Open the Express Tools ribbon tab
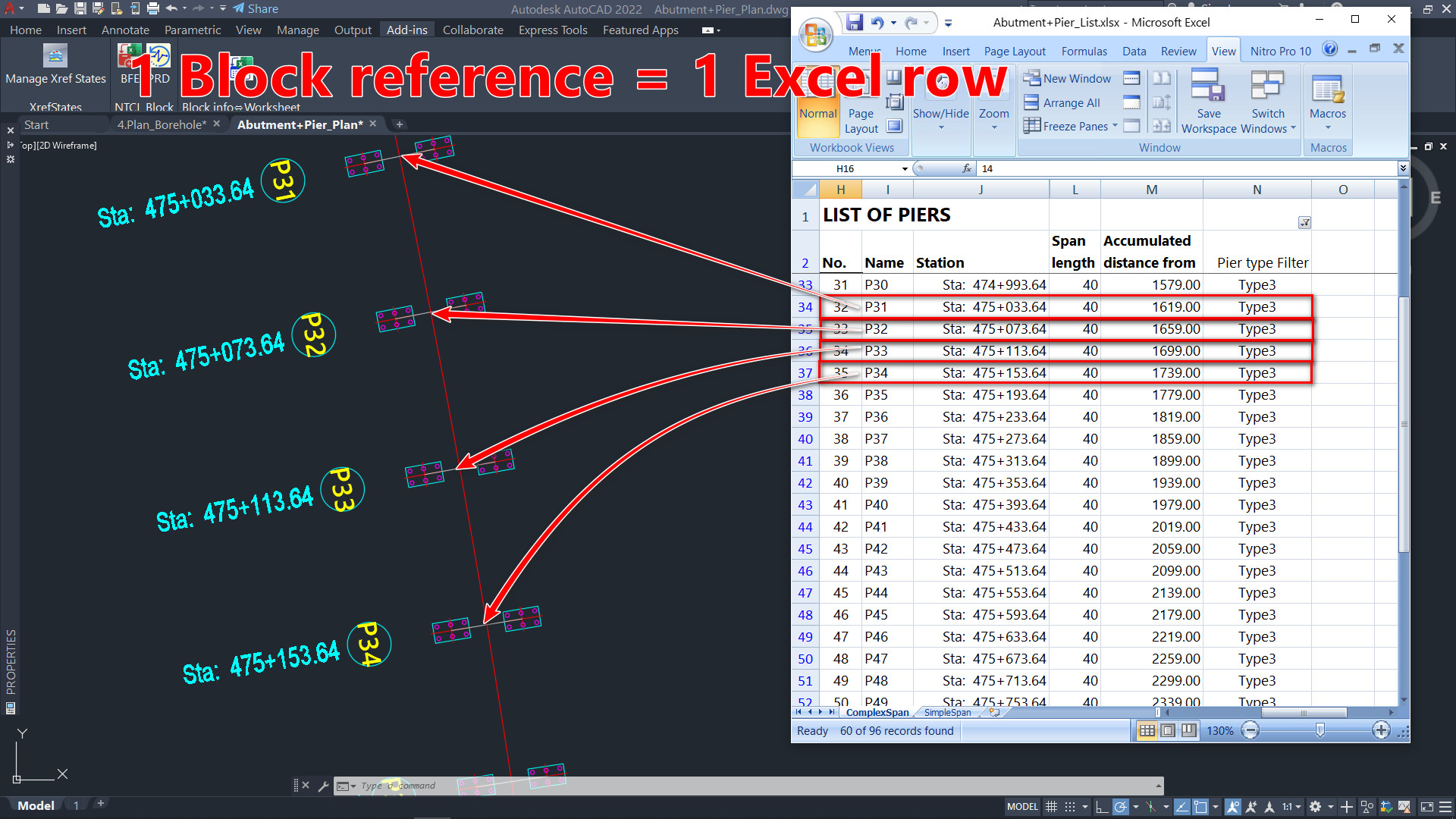 (x=552, y=30)
